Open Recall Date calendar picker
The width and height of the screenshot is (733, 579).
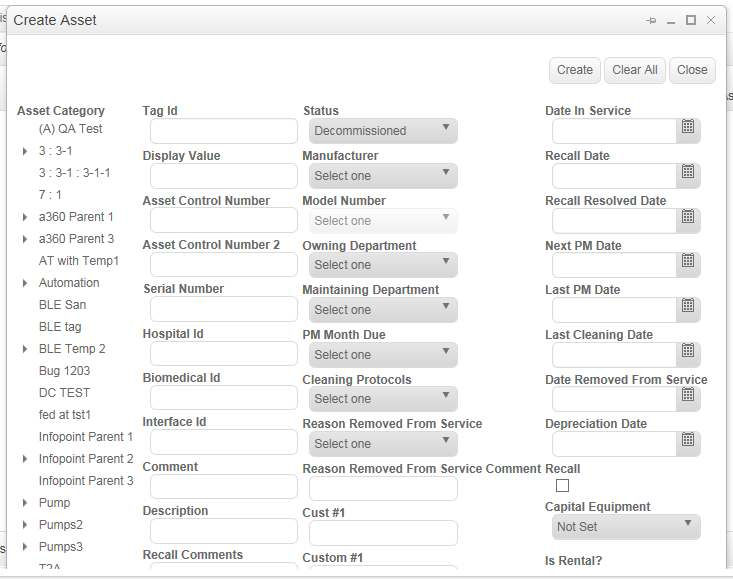(x=688, y=172)
